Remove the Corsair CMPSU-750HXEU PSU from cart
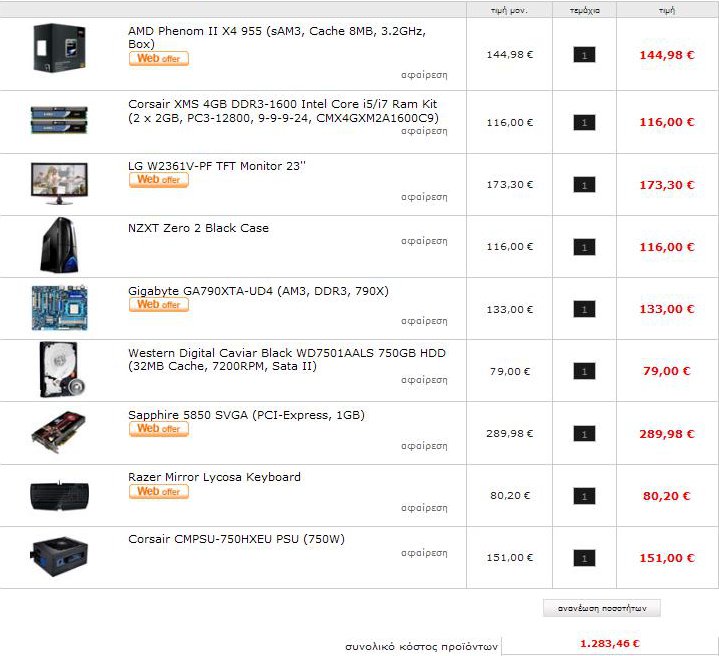Screen dimensions: 719x656 (x=424, y=553)
